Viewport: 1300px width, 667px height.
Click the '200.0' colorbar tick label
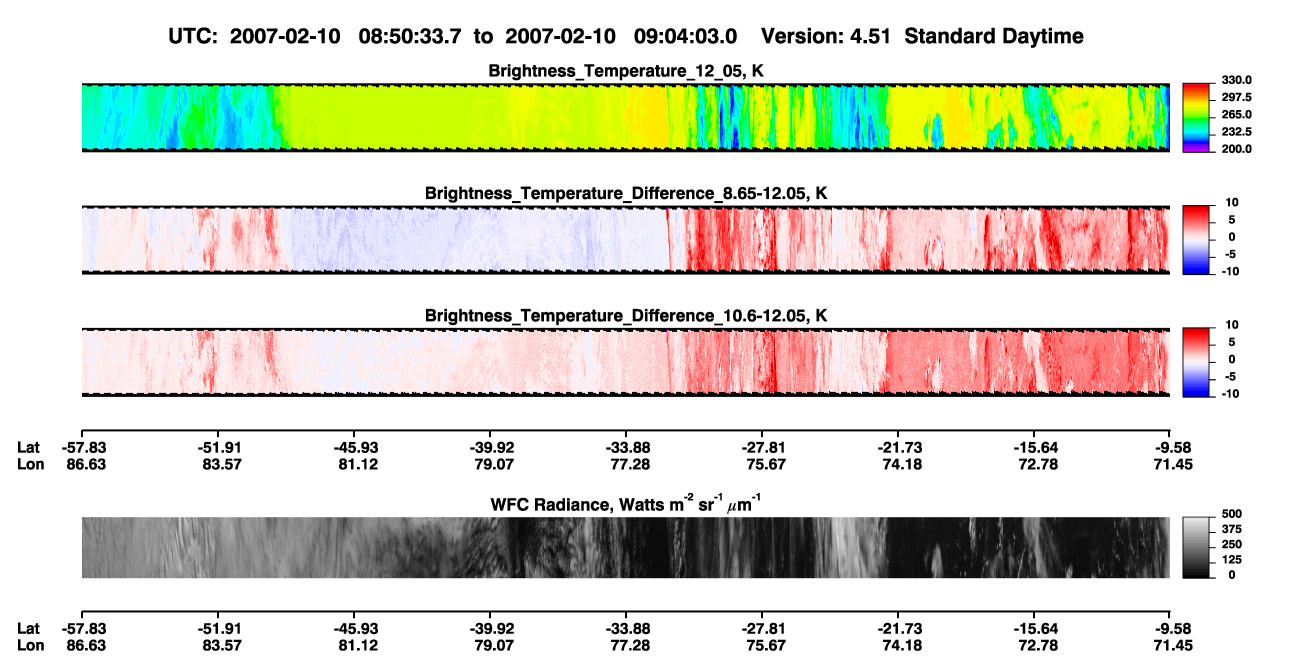coord(1234,149)
